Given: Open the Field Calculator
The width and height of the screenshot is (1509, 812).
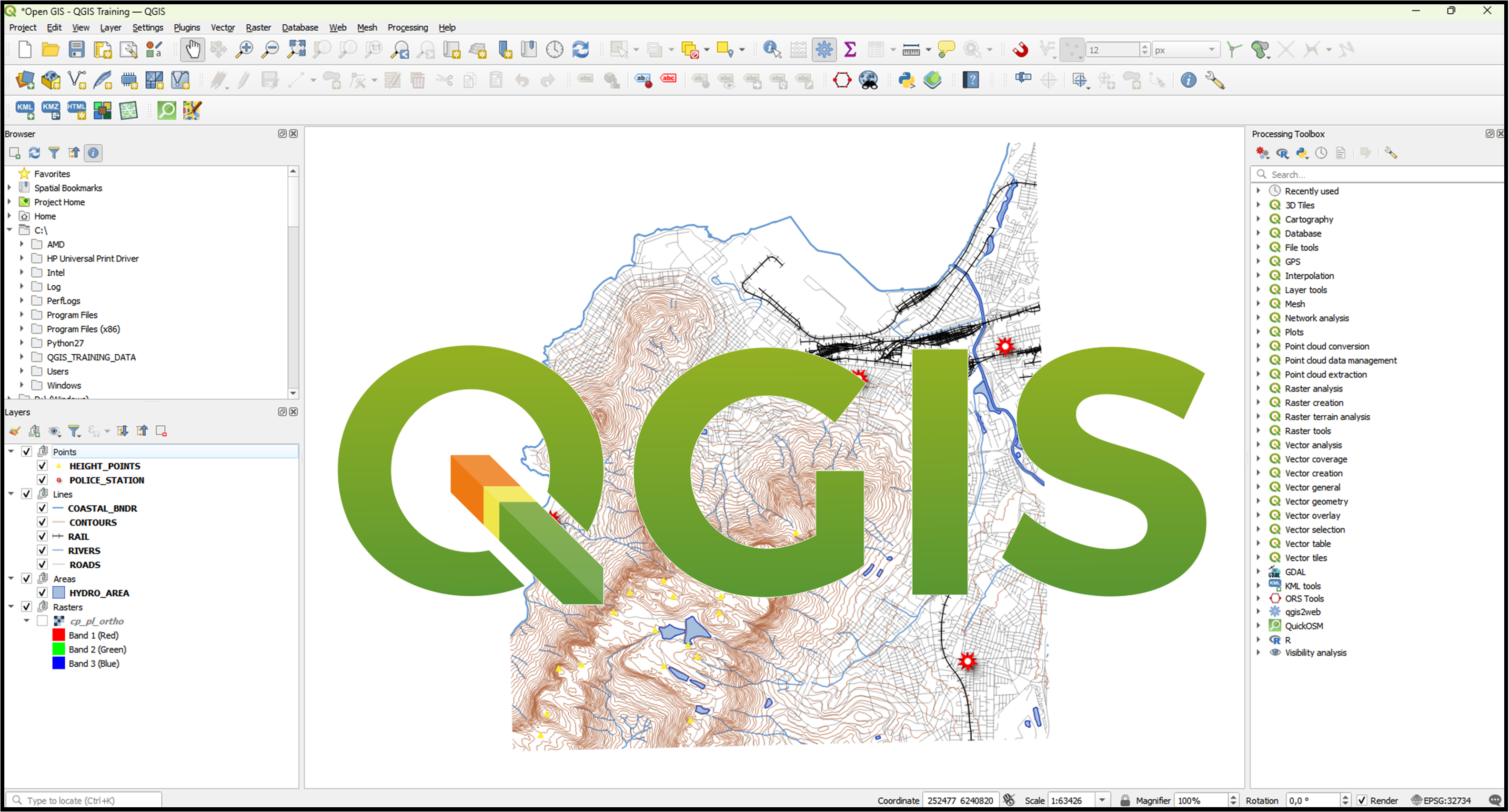Looking at the screenshot, I should (798, 49).
